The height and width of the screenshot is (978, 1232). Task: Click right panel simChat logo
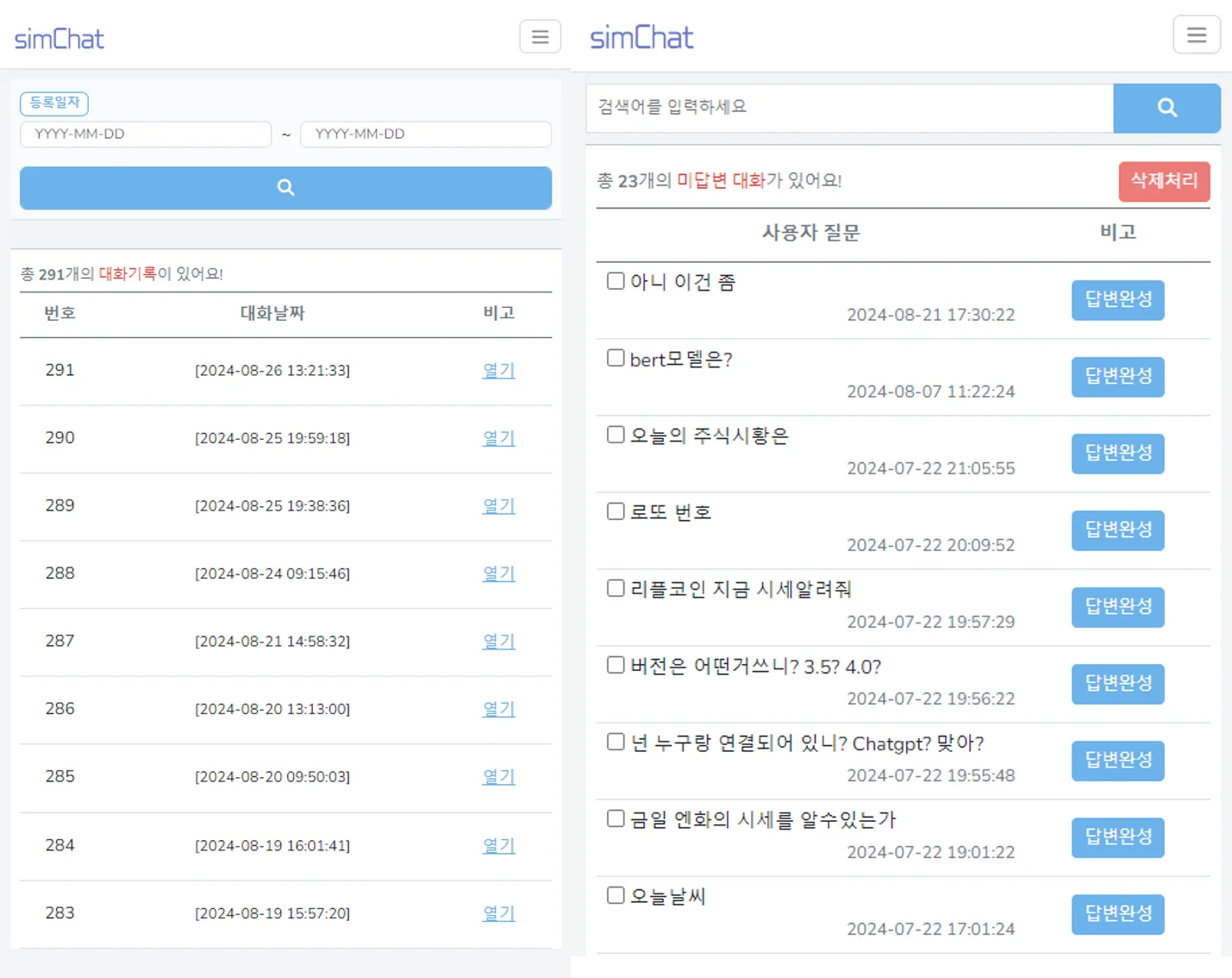[x=641, y=37]
